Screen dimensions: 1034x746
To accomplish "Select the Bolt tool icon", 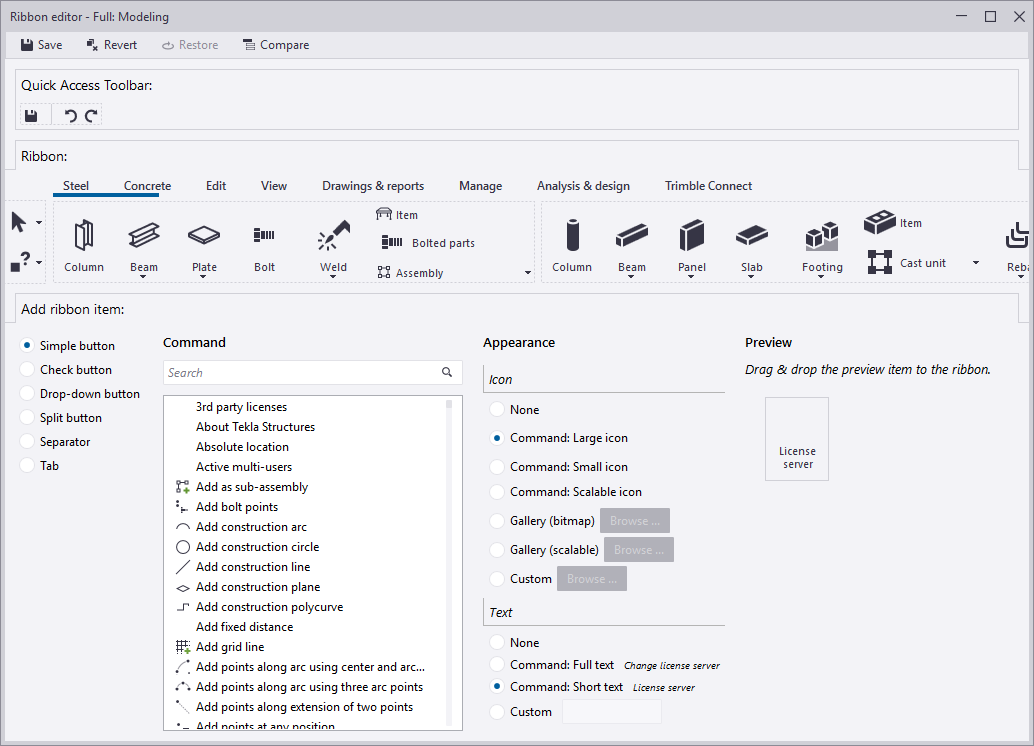I will point(264,236).
